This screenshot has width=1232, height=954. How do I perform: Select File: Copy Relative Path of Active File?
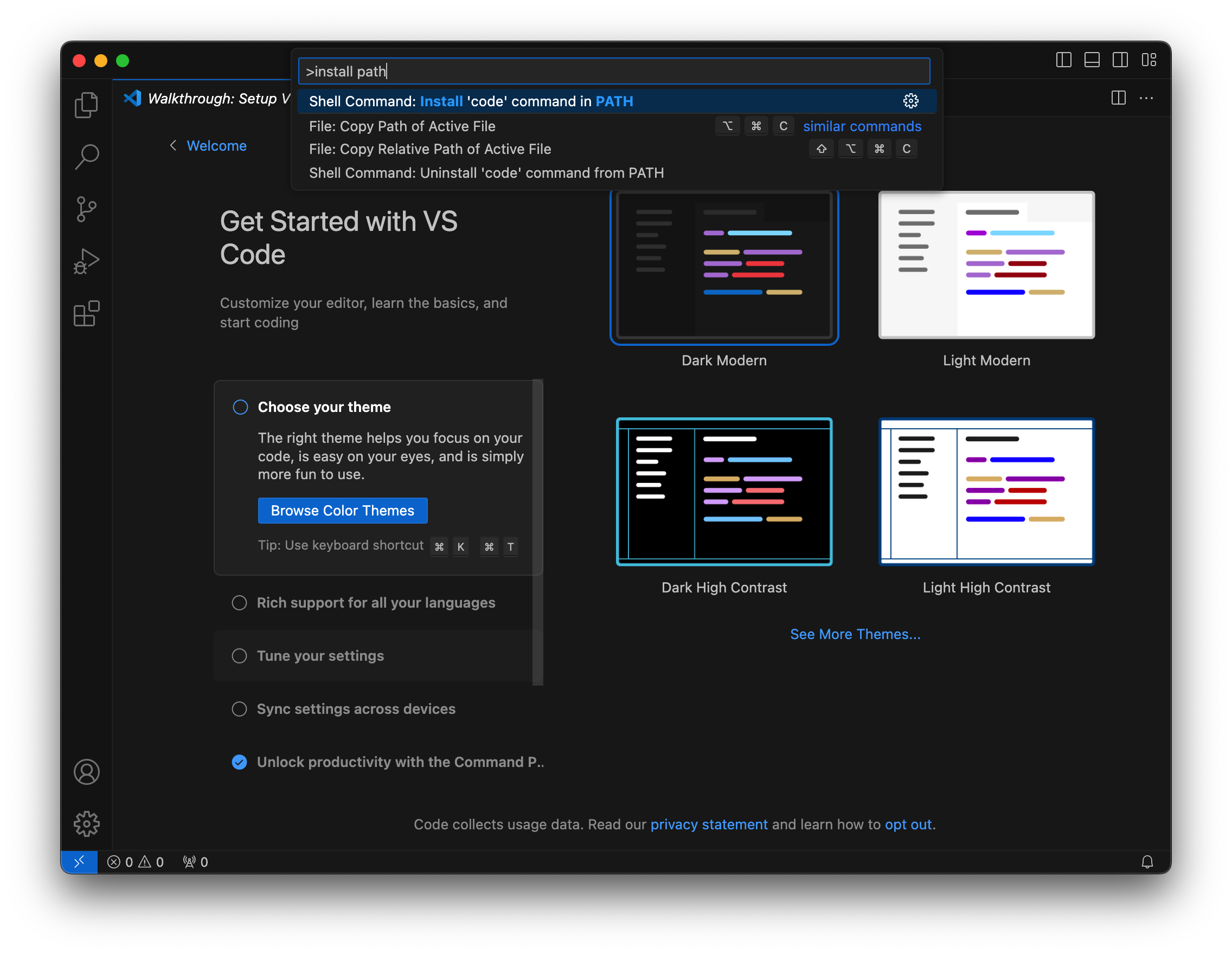[x=617, y=149]
